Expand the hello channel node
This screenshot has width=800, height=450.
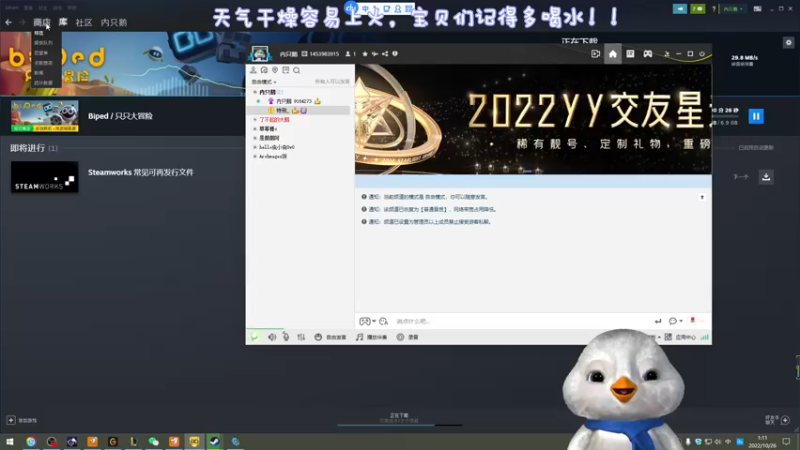coord(255,147)
